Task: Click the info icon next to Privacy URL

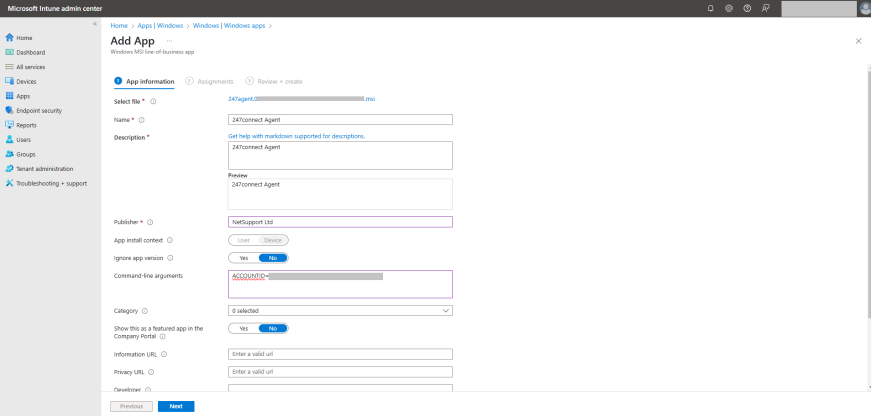Action: point(151,372)
